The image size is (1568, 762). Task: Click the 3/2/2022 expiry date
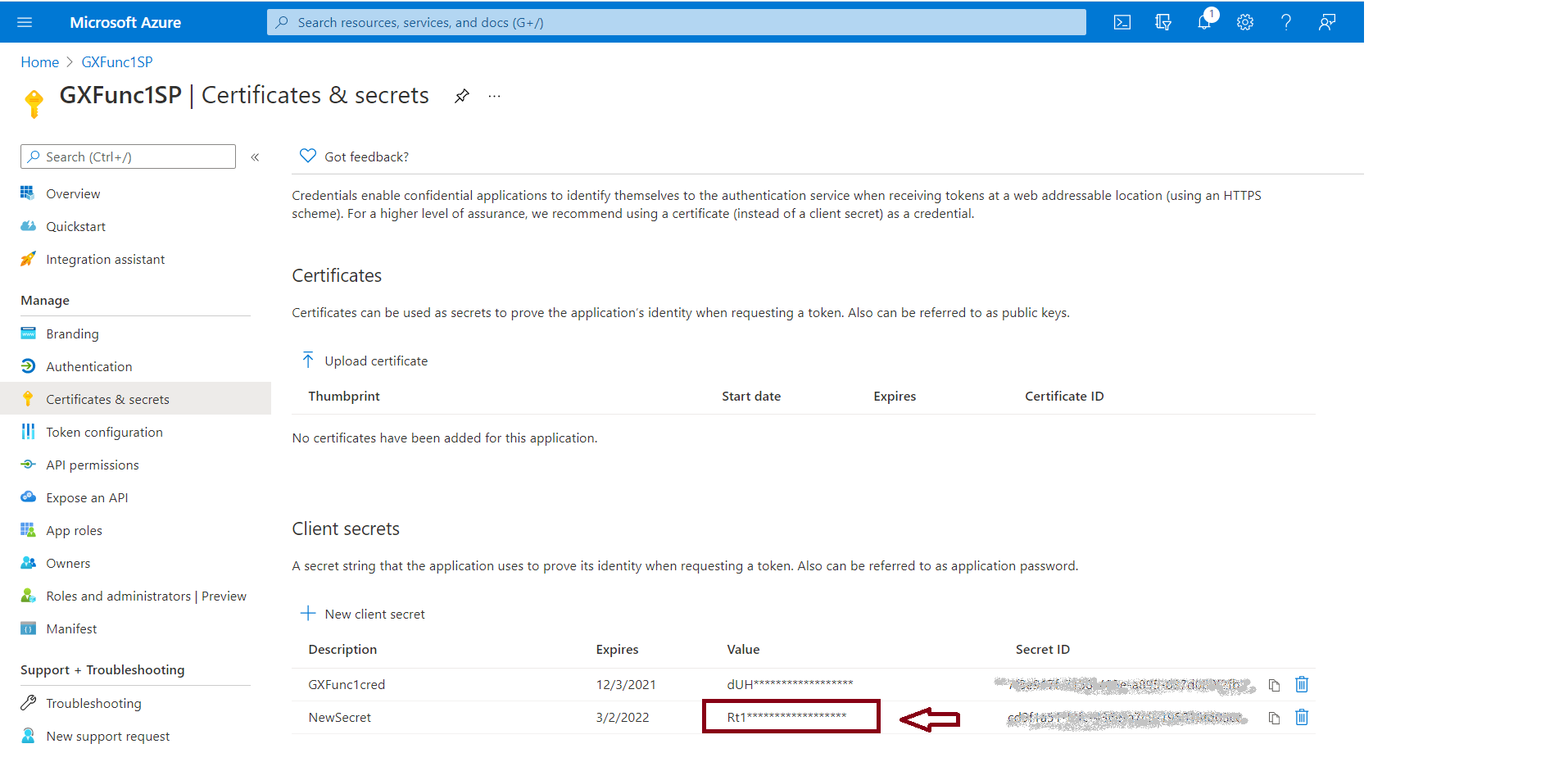coord(623,717)
